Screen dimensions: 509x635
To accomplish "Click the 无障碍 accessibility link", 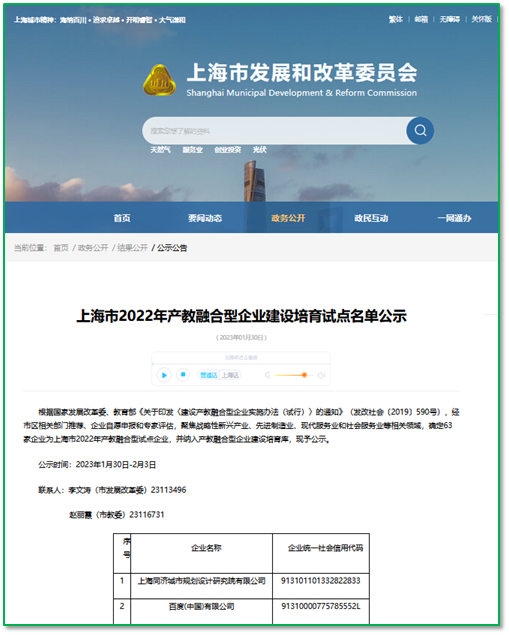I will point(449,19).
